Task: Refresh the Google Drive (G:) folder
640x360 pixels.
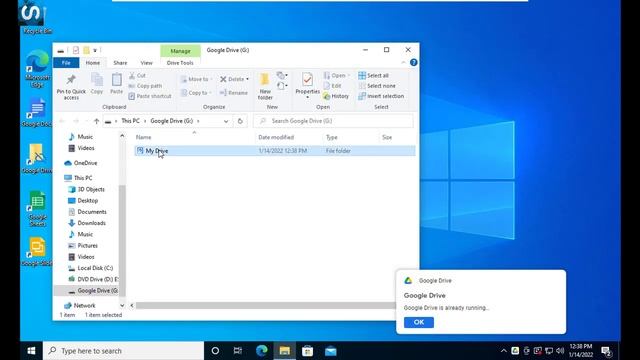Action: 240,121
